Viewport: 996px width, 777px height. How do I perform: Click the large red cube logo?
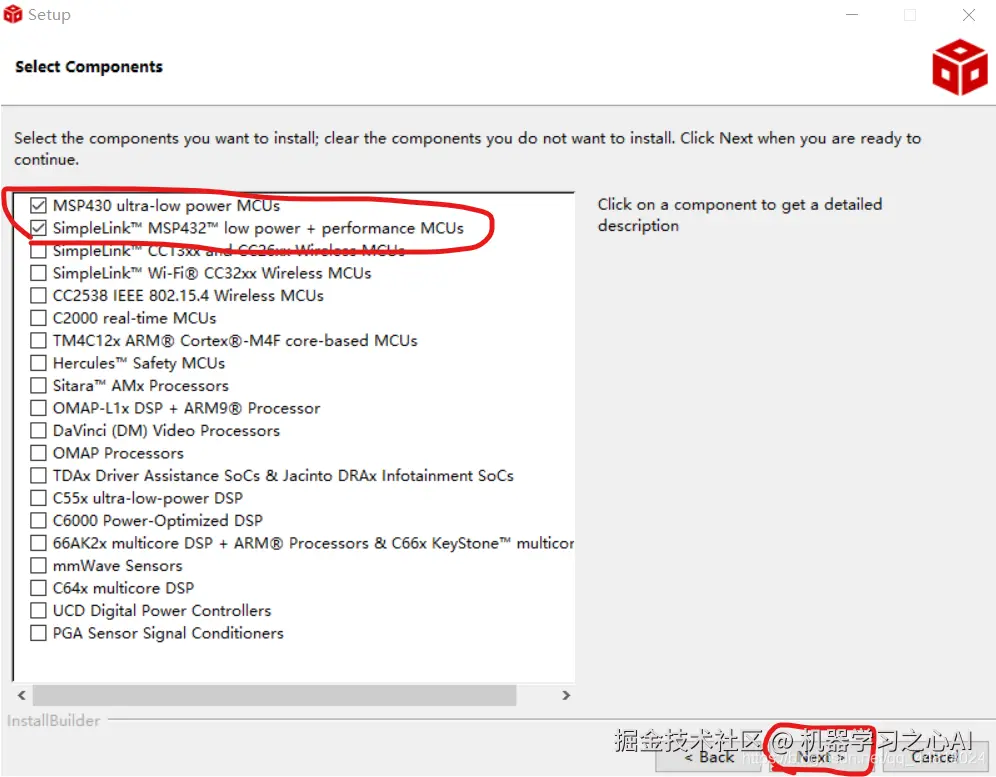coord(960,67)
